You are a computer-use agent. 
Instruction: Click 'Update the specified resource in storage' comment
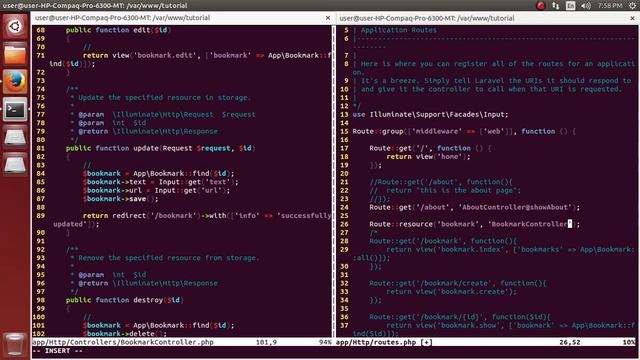pyautogui.click(x=165, y=98)
